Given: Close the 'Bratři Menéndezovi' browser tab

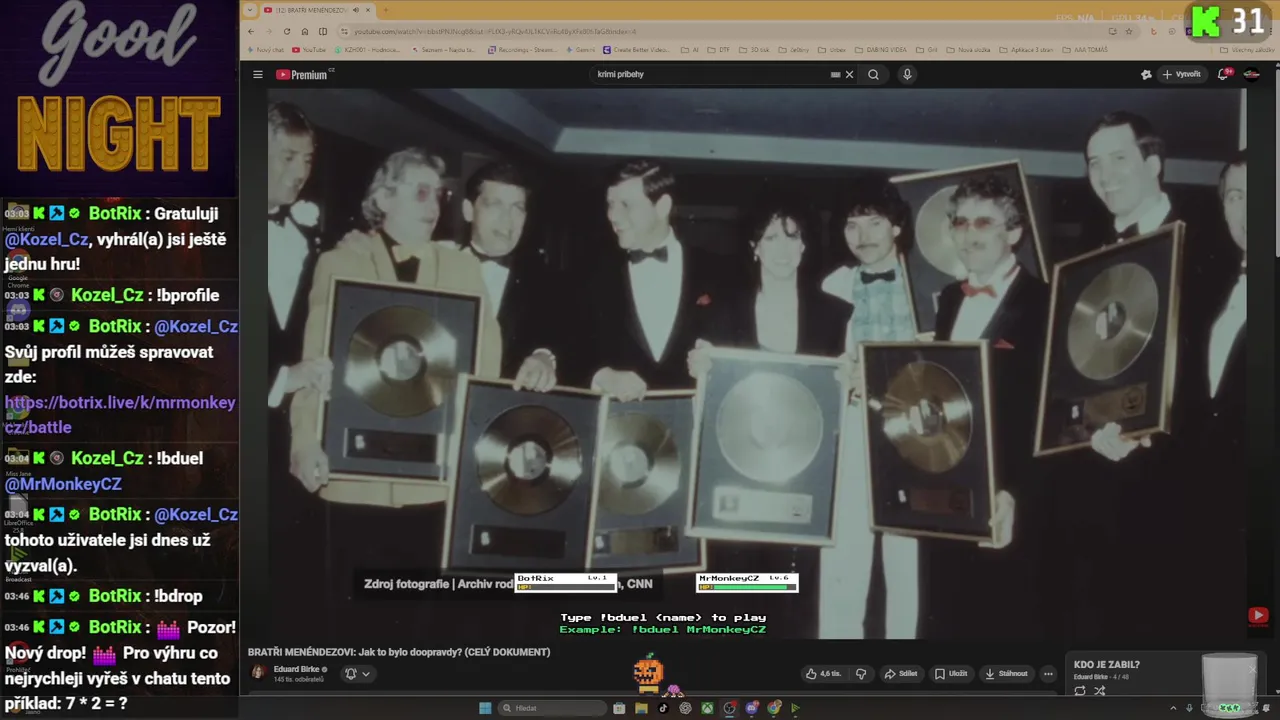Looking at the screenshot, I should pos(368,10).
